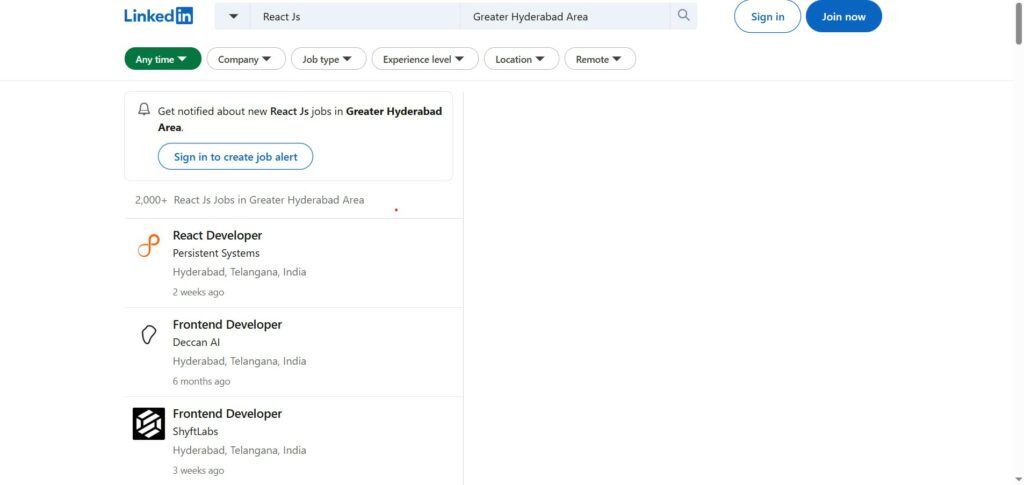Open the Deccan AI company logo

coord(149,335)
